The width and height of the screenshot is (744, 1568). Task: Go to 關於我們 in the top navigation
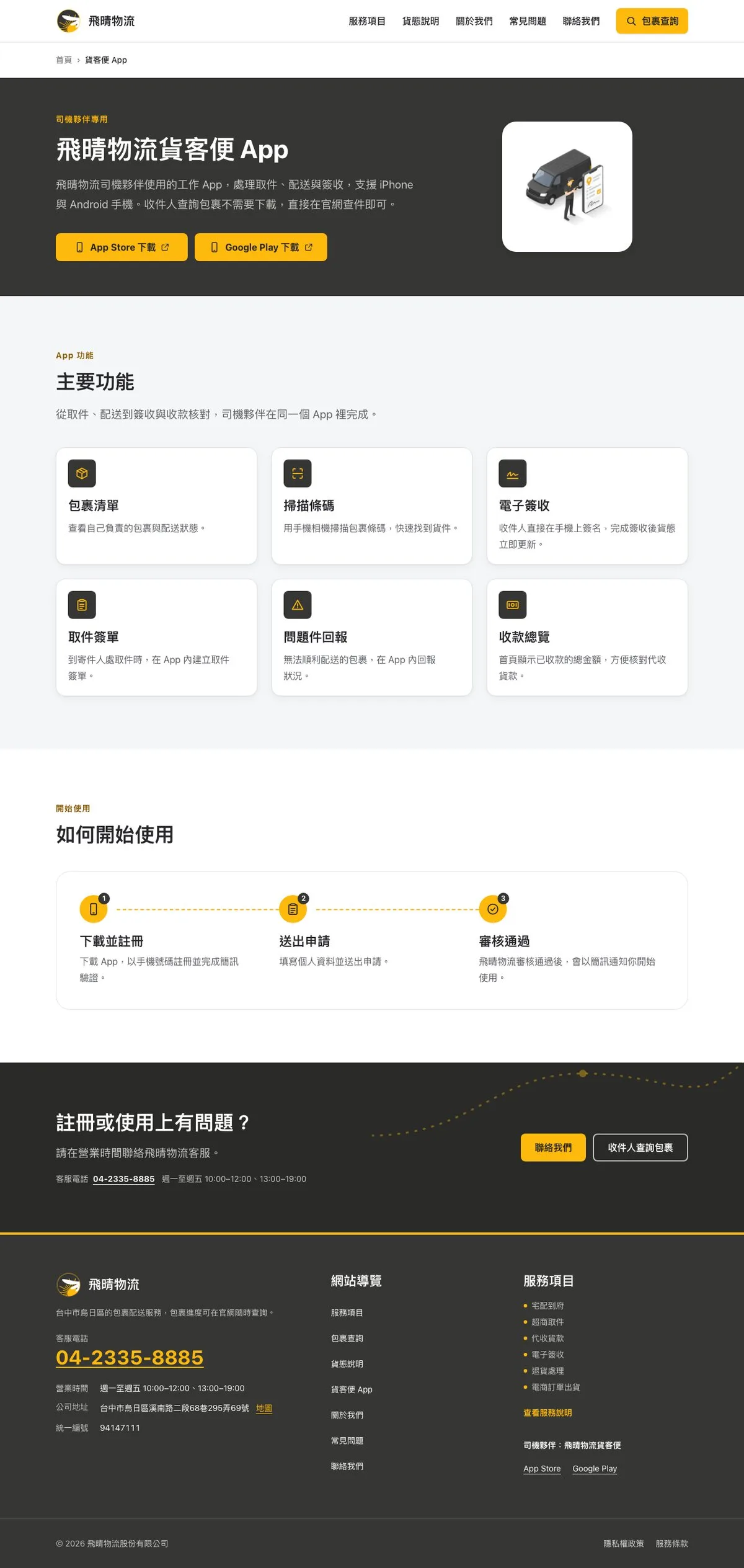[474, 21]
